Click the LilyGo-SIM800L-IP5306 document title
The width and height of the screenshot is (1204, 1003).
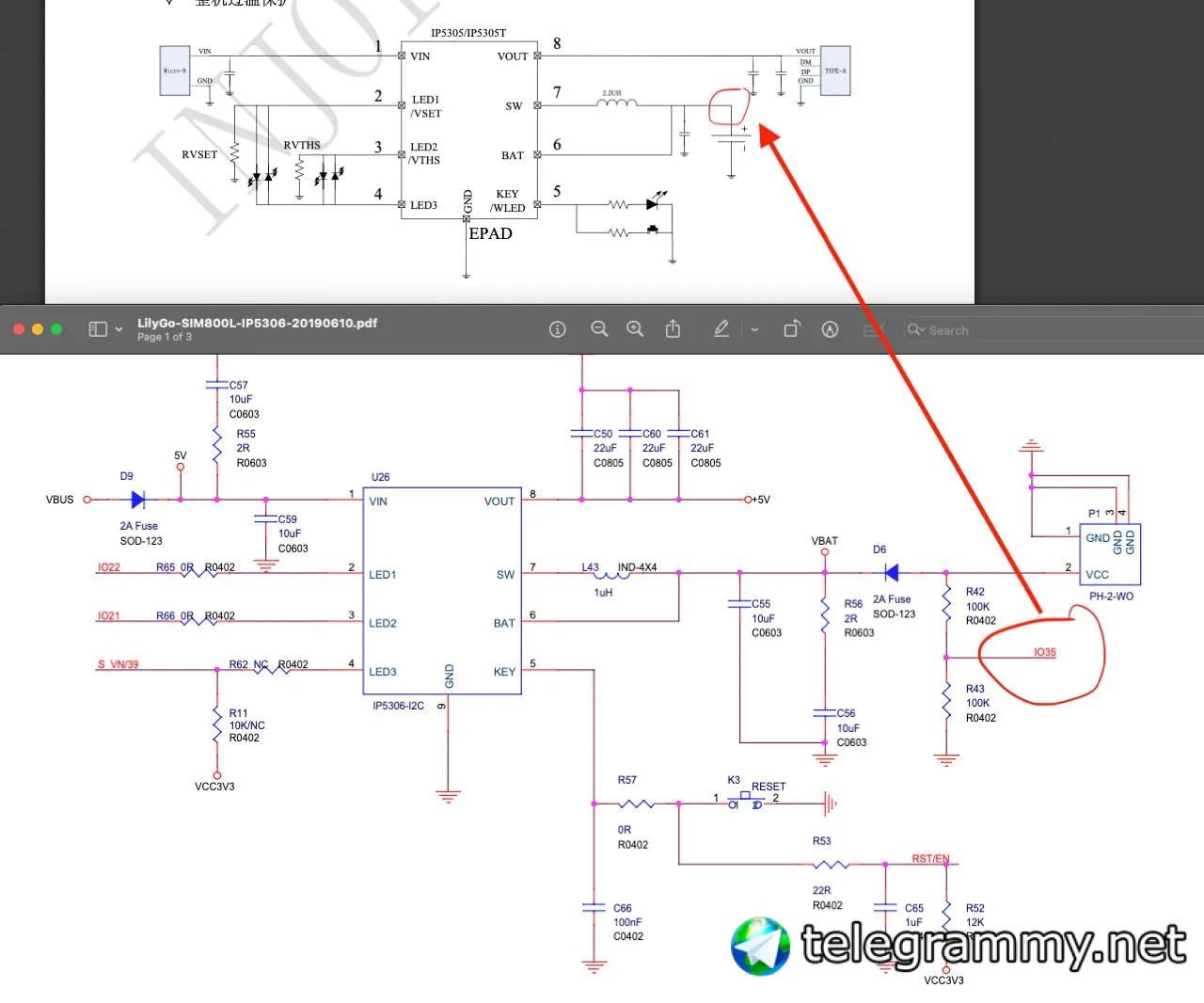pos(257,323)
